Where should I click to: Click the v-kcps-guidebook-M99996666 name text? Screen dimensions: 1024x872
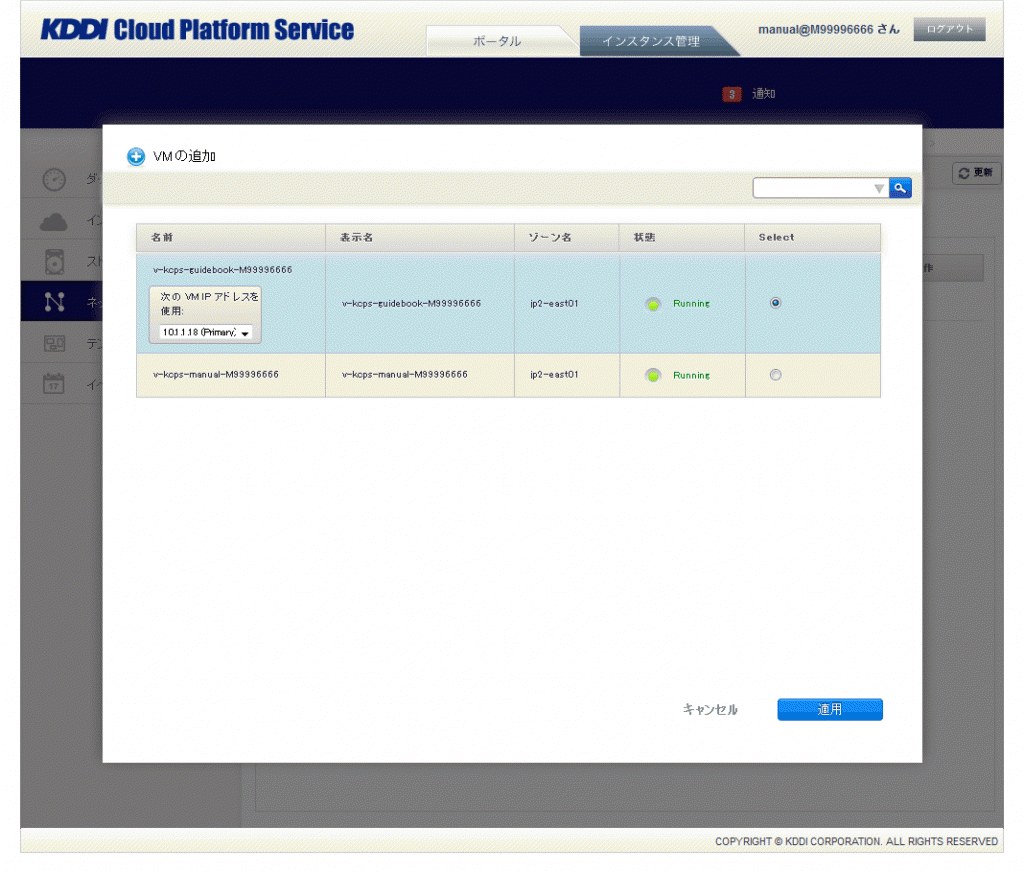(222, 270)
